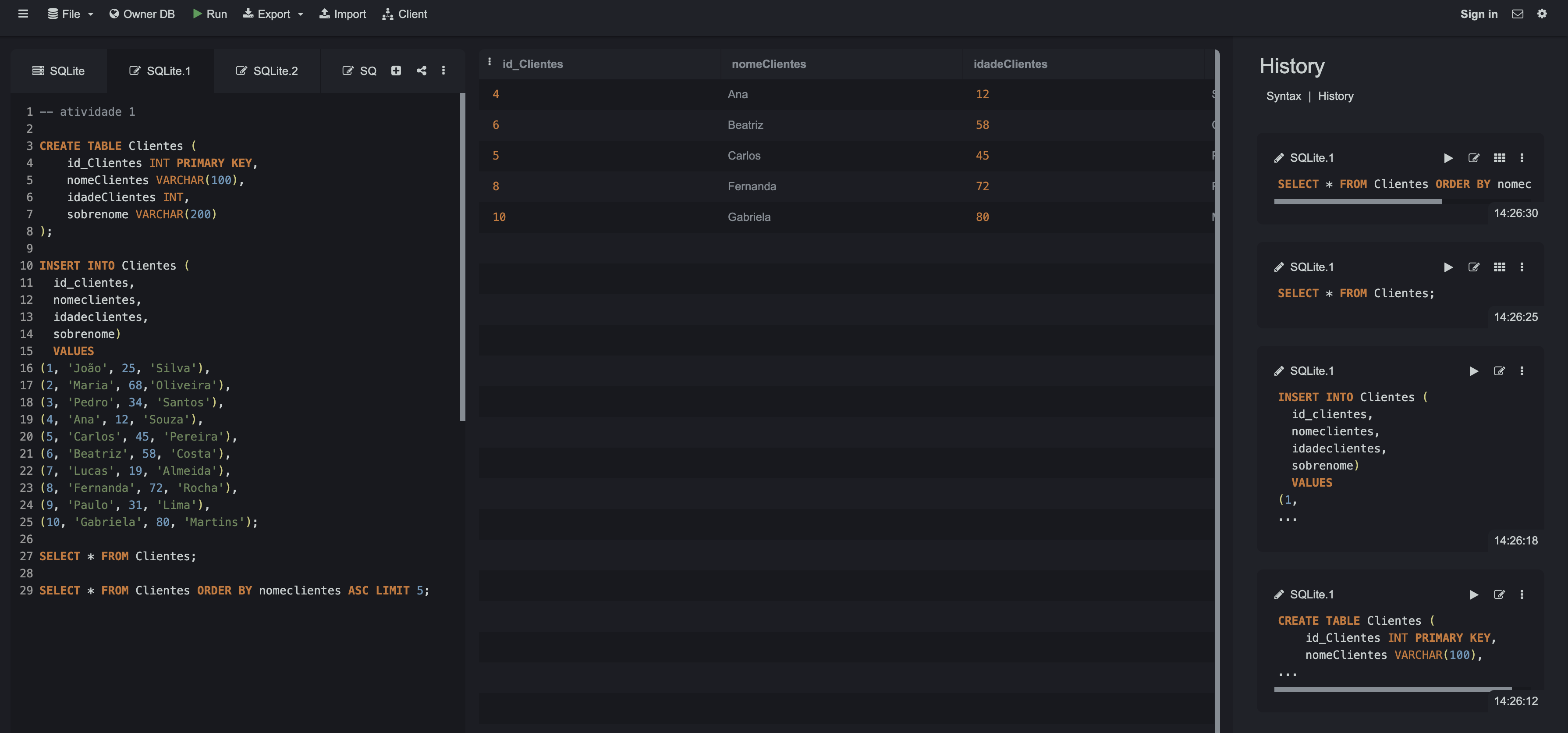This screenshot has width=1568, height=733.
Task: Open results table options dots menu
Action: [x=490, y=62]
